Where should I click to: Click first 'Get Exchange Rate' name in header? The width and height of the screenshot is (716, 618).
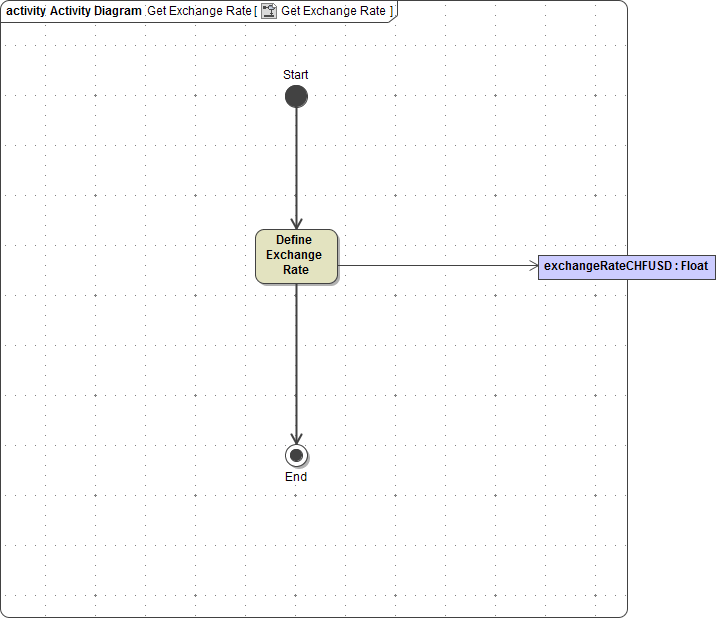[199, 10]
